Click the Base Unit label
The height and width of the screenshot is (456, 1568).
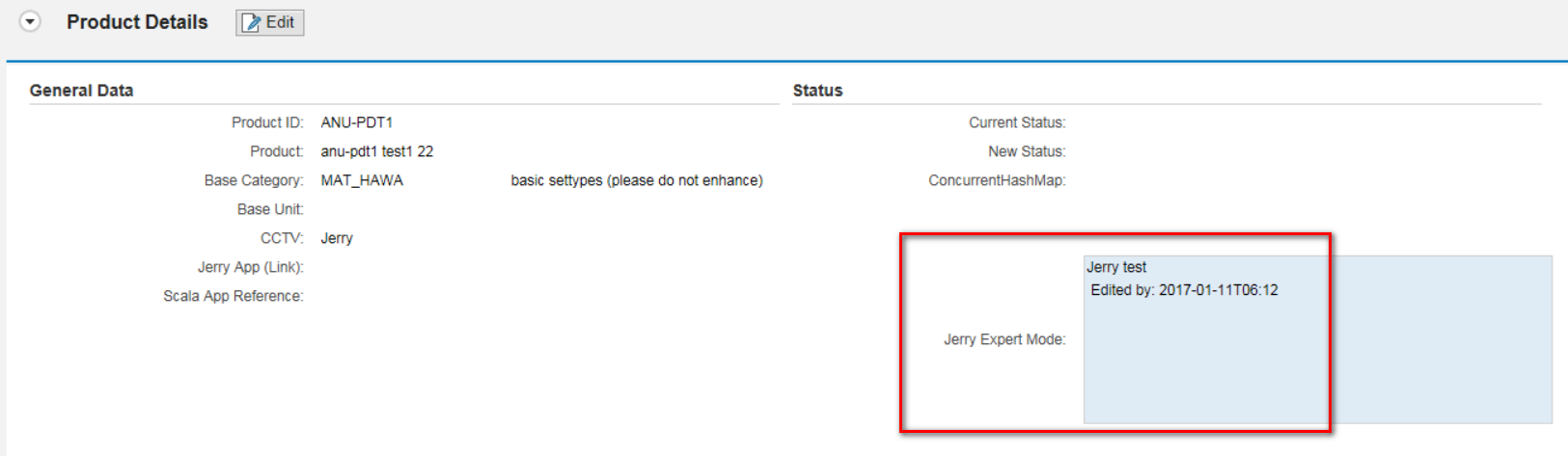point(270,209)
